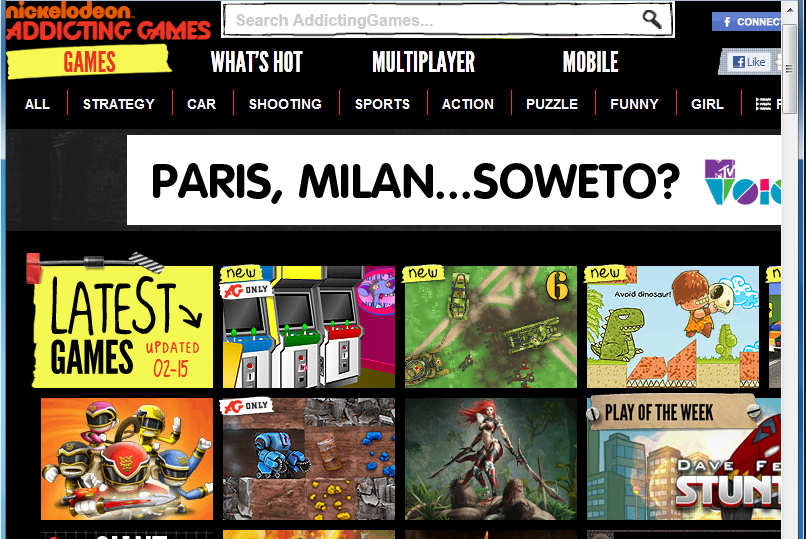The image size is (806, 539).
Task: Choose the Shooting category
Action: point(285,104)
